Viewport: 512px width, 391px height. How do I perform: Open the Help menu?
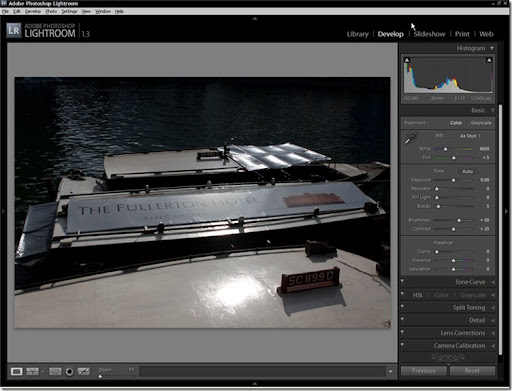pyautogui.click(x=119, y=11)
